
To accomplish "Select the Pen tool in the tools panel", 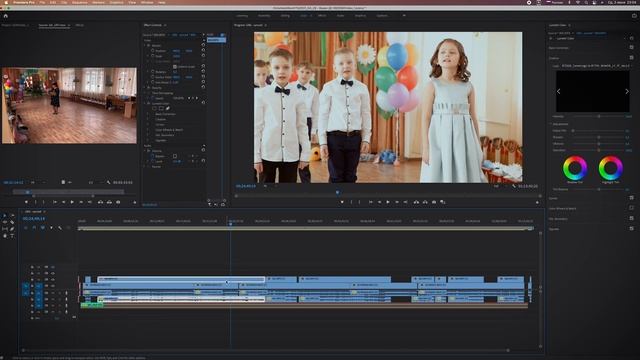I will click(x=12, y=229).
